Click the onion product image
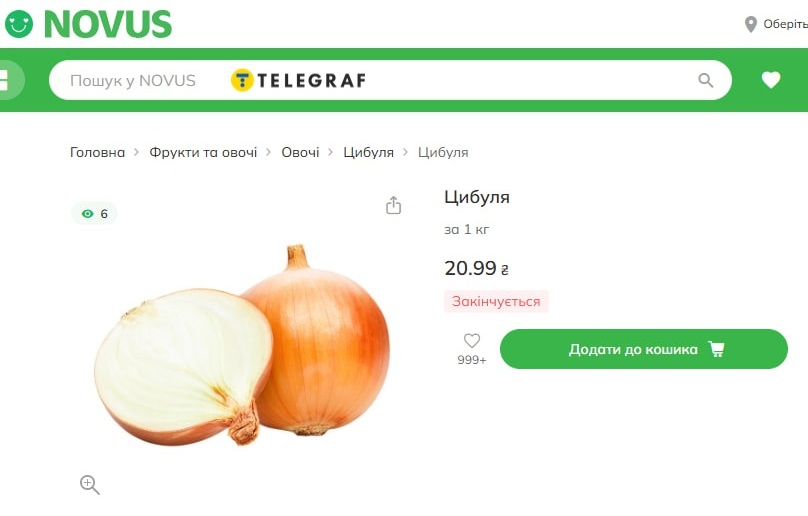The image size is (808, 516). point(242,345)
